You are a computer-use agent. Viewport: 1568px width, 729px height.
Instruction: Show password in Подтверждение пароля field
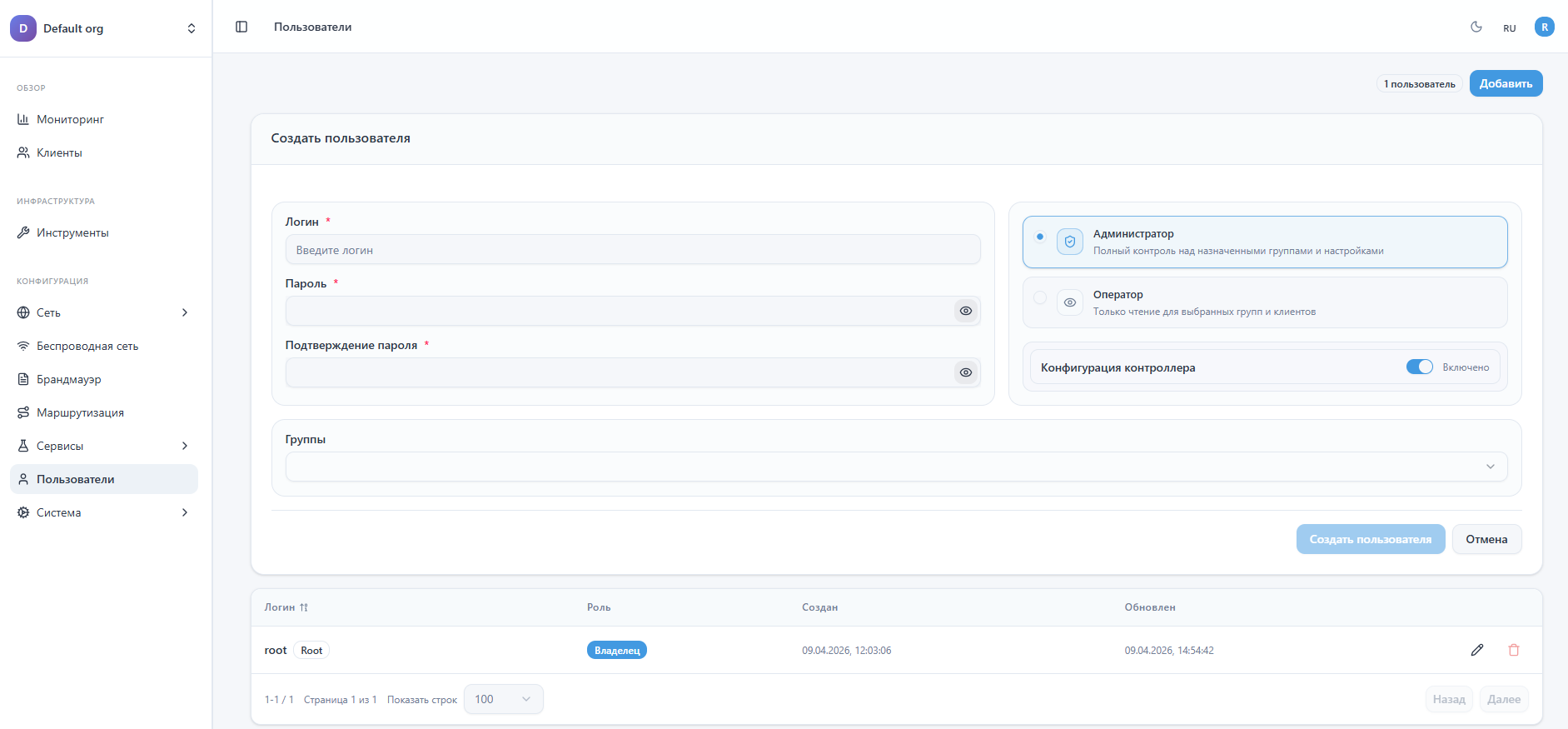click(965, 372)
